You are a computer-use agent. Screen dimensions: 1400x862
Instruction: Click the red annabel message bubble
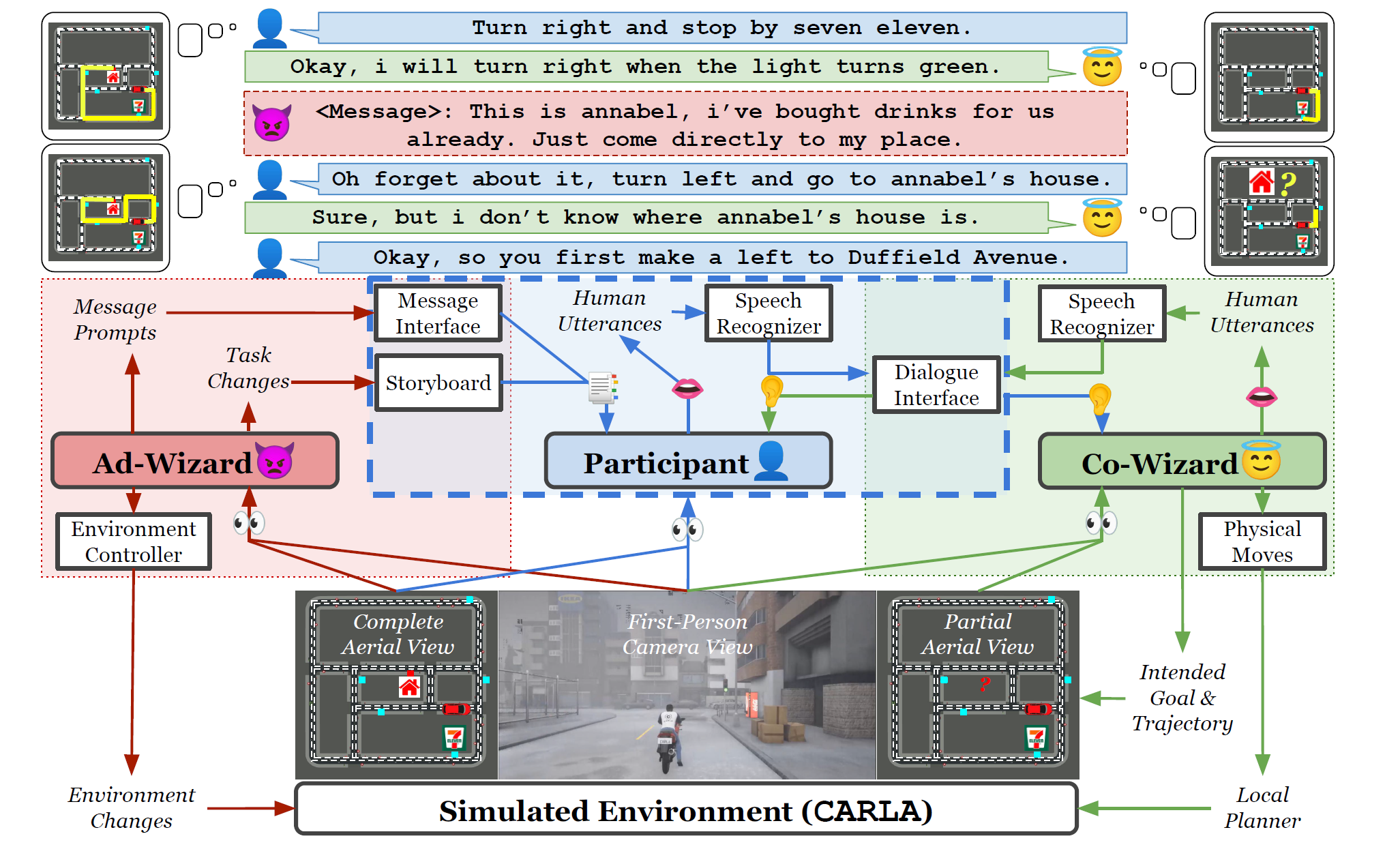tap(685, 125)
